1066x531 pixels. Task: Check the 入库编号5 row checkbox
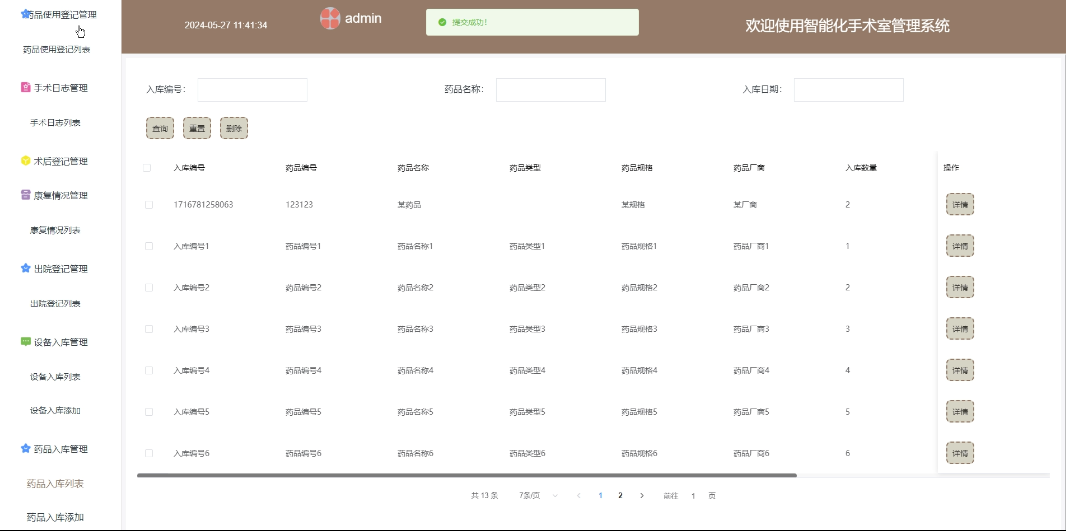(x=149, y=412)
